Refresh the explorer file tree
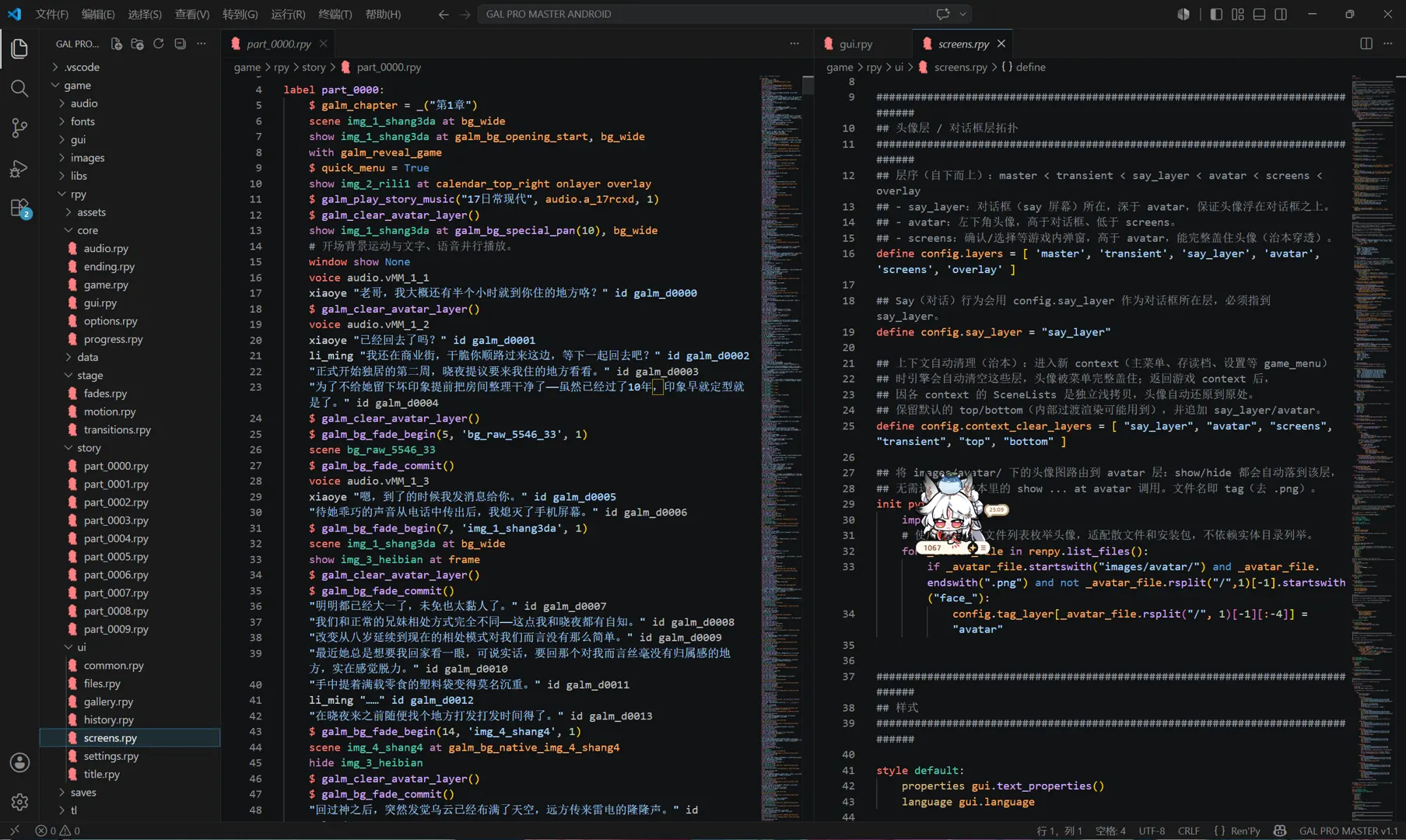 click(x=159, y=44)
